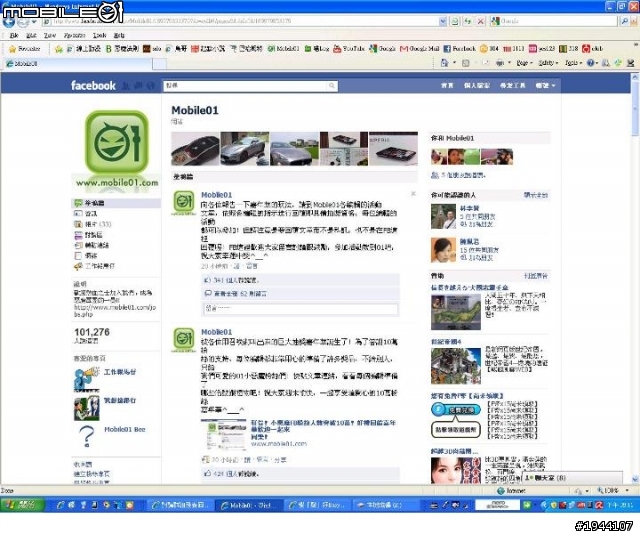The height and width of the screenshot is (534, 640).
Task: Open the Xperia phone photo thumbnail
Action: pos(393,149)
